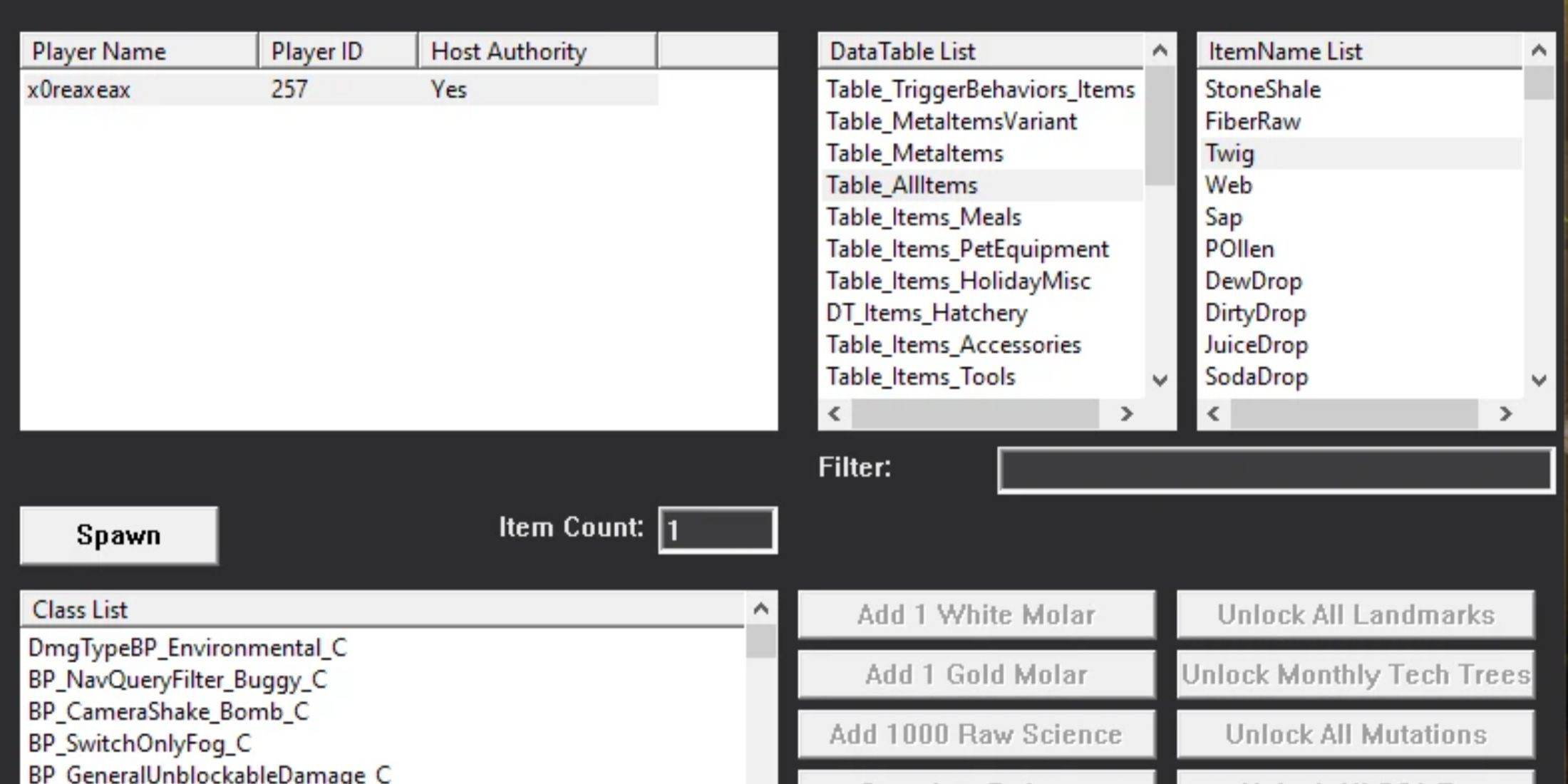Select Table_Items_Meals in DataTable List

pyautogui.click(x=923, y=217)
